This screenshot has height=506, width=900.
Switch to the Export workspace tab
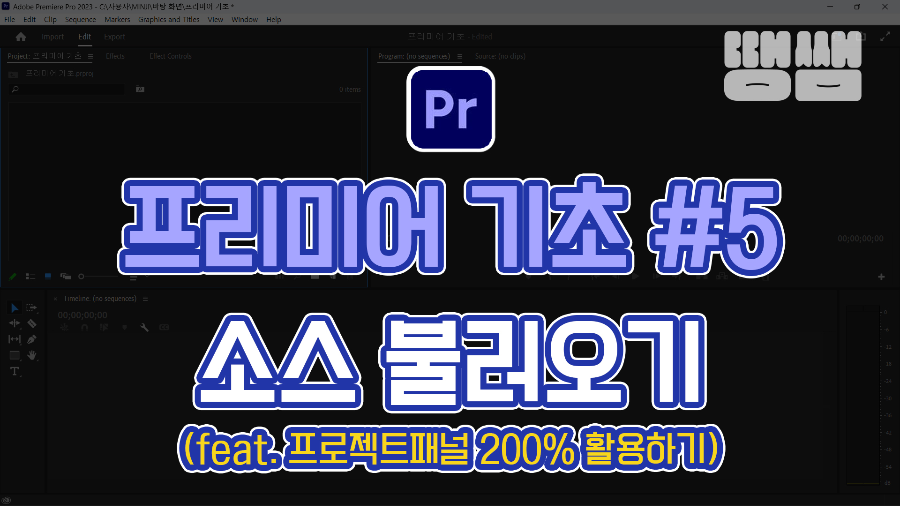click(114, 37)
